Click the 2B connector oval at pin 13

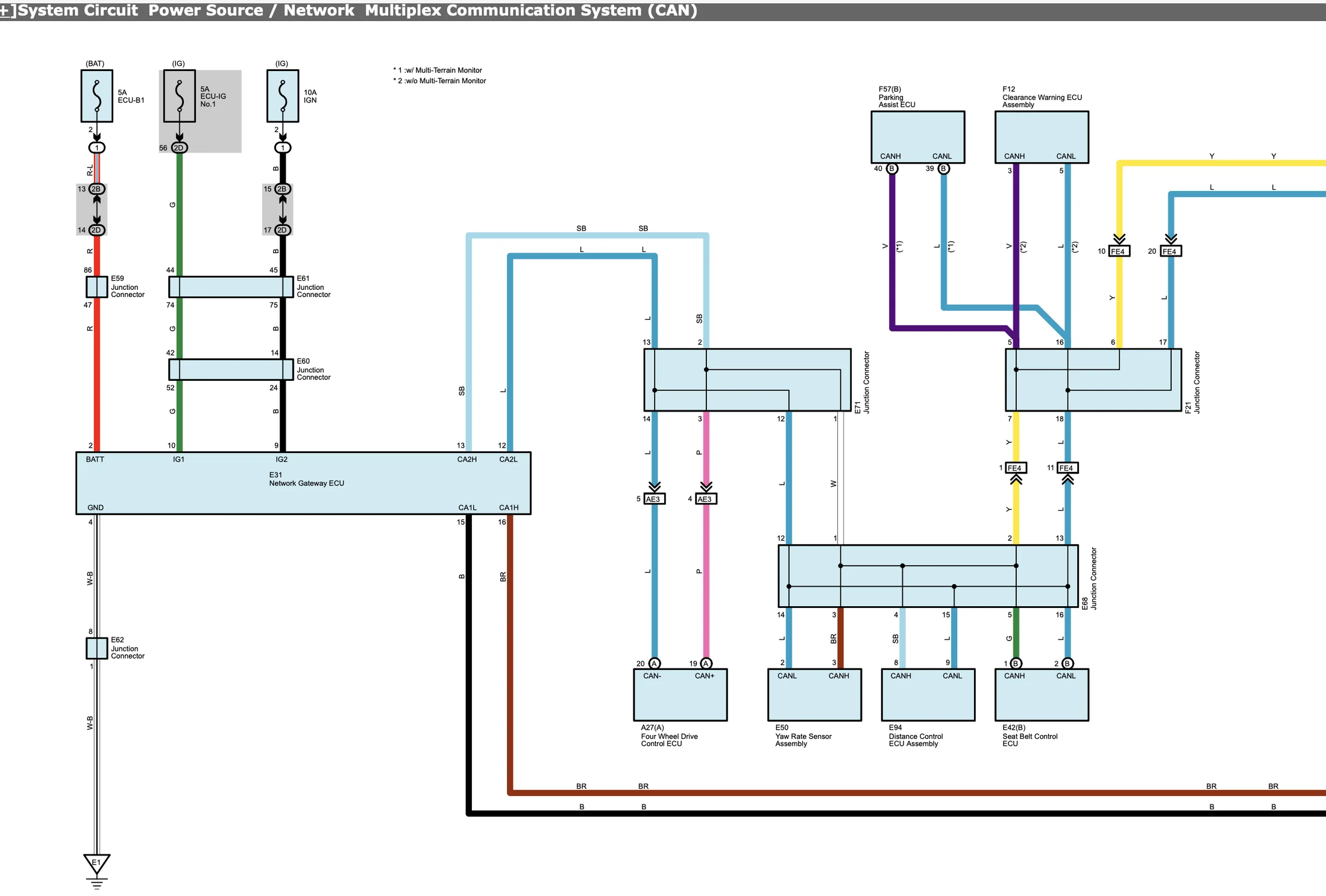[x=97, y=189]
